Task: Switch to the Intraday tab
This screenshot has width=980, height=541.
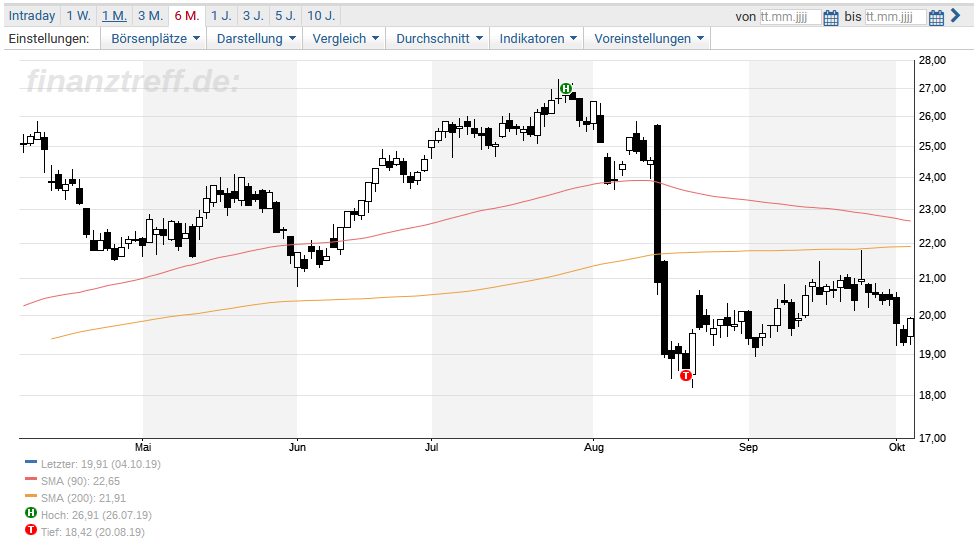Action: pyautogui.click(x=32, y=16)
